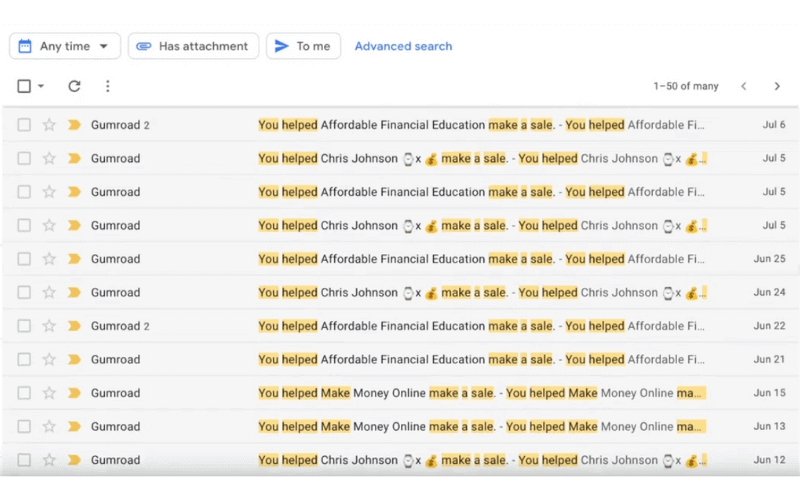Screen dimensions: 800x500
Task: Click importance marker on Jun 13 email
Action: (74, 427)
